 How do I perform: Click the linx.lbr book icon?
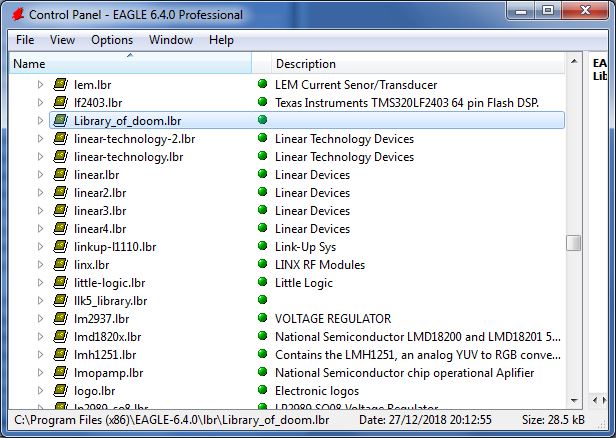(60, 264)
